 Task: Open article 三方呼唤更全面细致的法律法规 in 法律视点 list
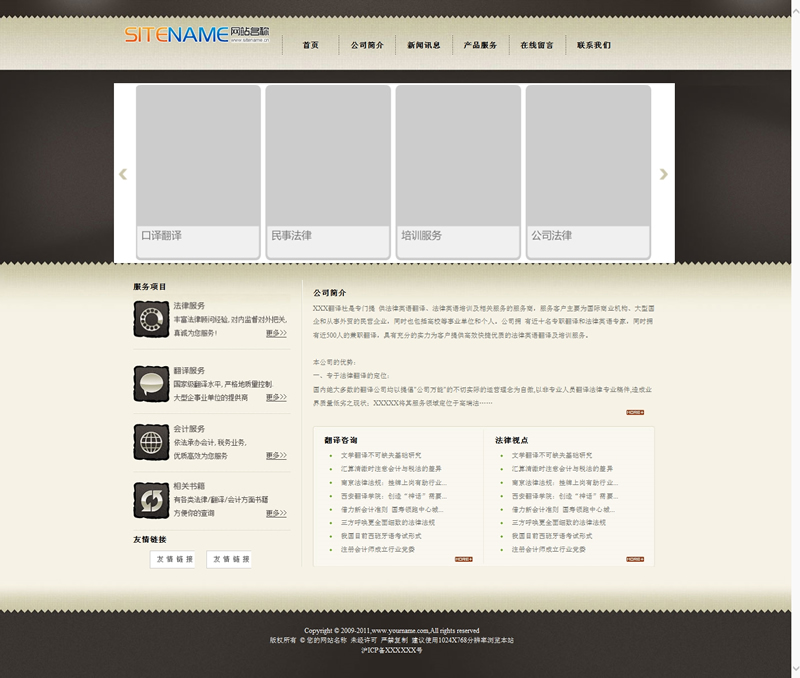(558, 522)
